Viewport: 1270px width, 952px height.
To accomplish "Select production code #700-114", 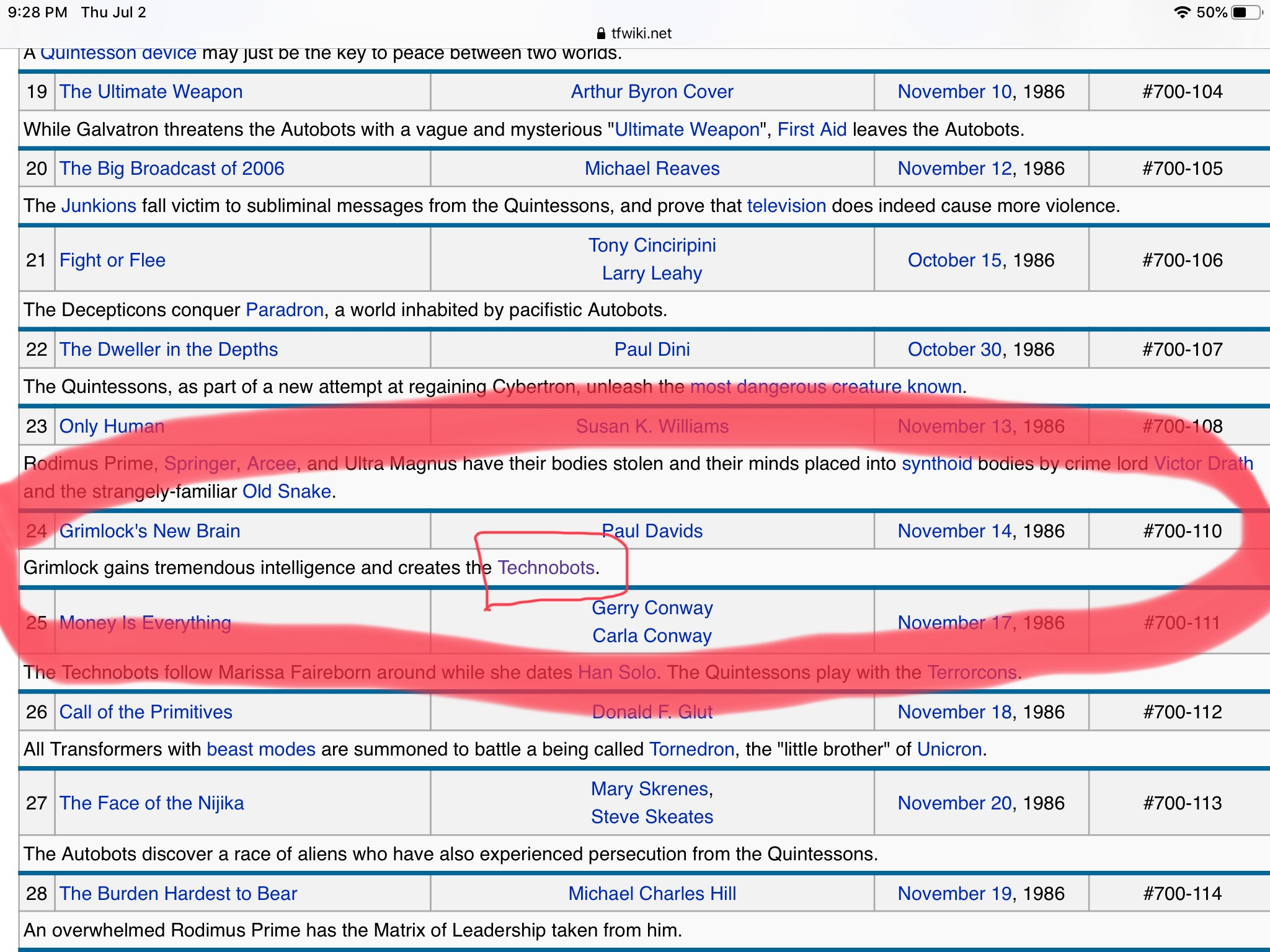I will 1182,894.
